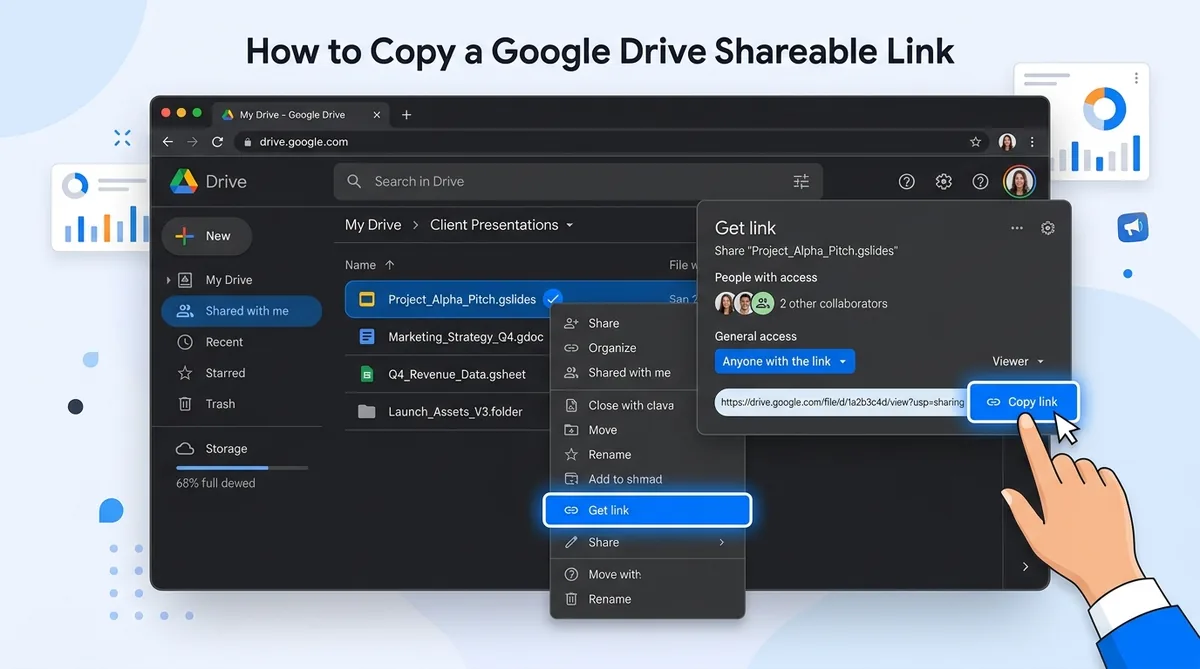Choose Add to shmad in the context menu

[647, 479]
